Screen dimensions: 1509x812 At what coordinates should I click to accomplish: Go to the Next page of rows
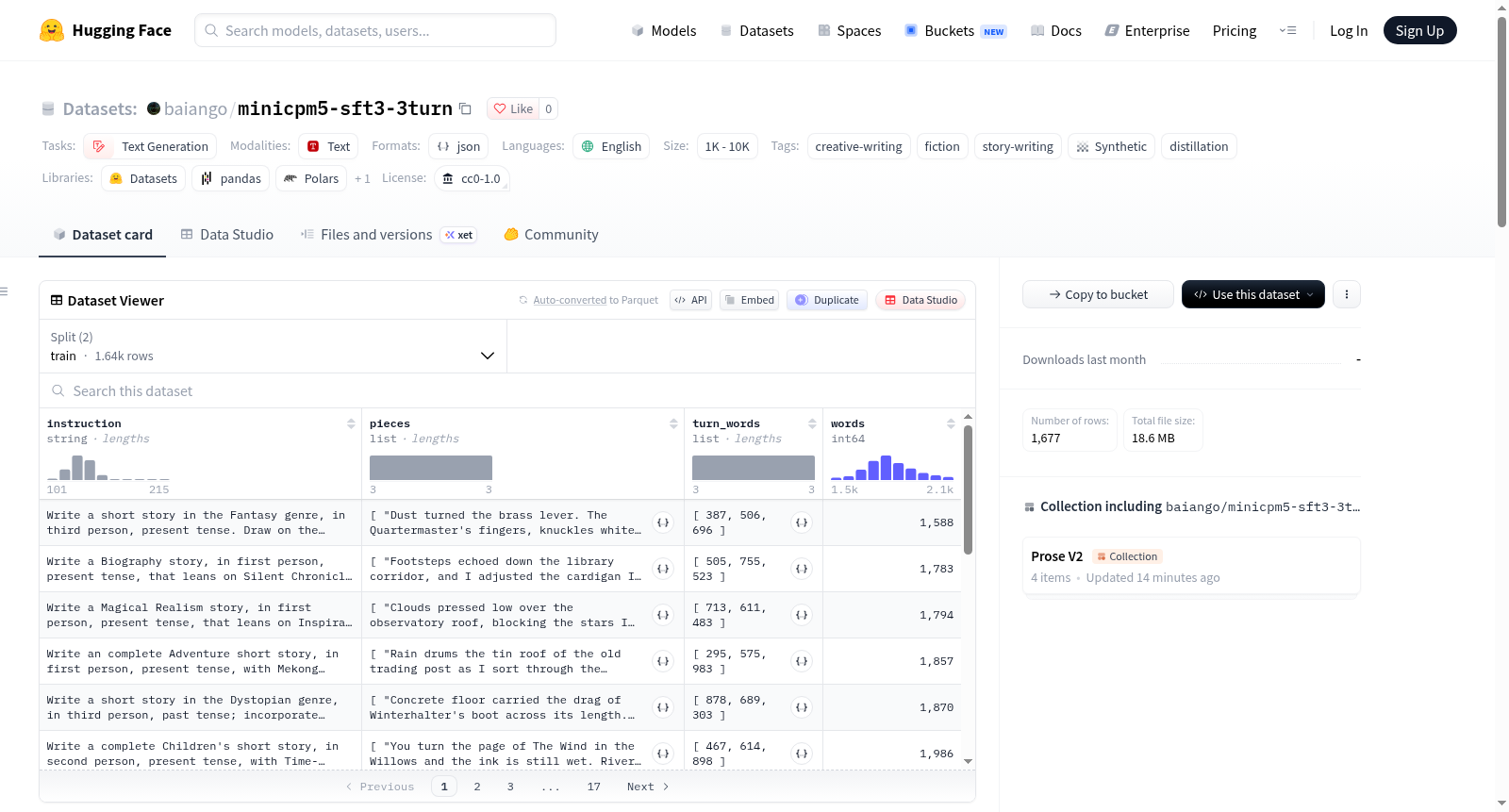(648, 787)
